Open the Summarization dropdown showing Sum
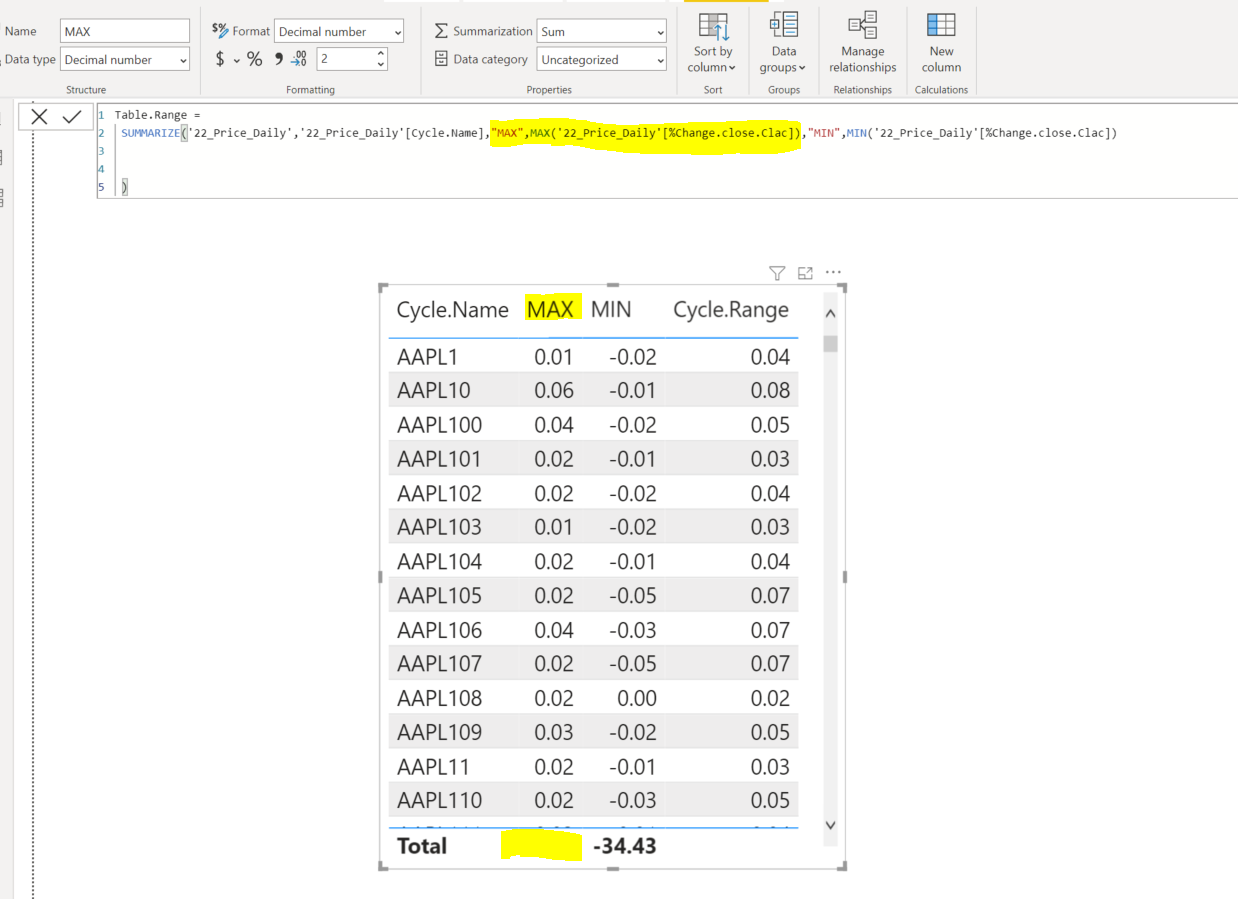Screen dimensions: 1238x899 pos(601,32)
